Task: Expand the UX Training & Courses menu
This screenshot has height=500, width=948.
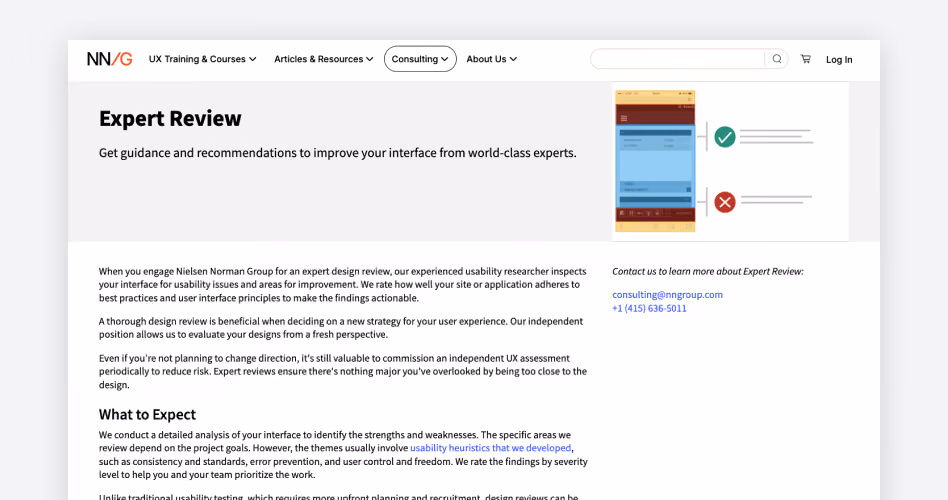Action: point(203,59)
